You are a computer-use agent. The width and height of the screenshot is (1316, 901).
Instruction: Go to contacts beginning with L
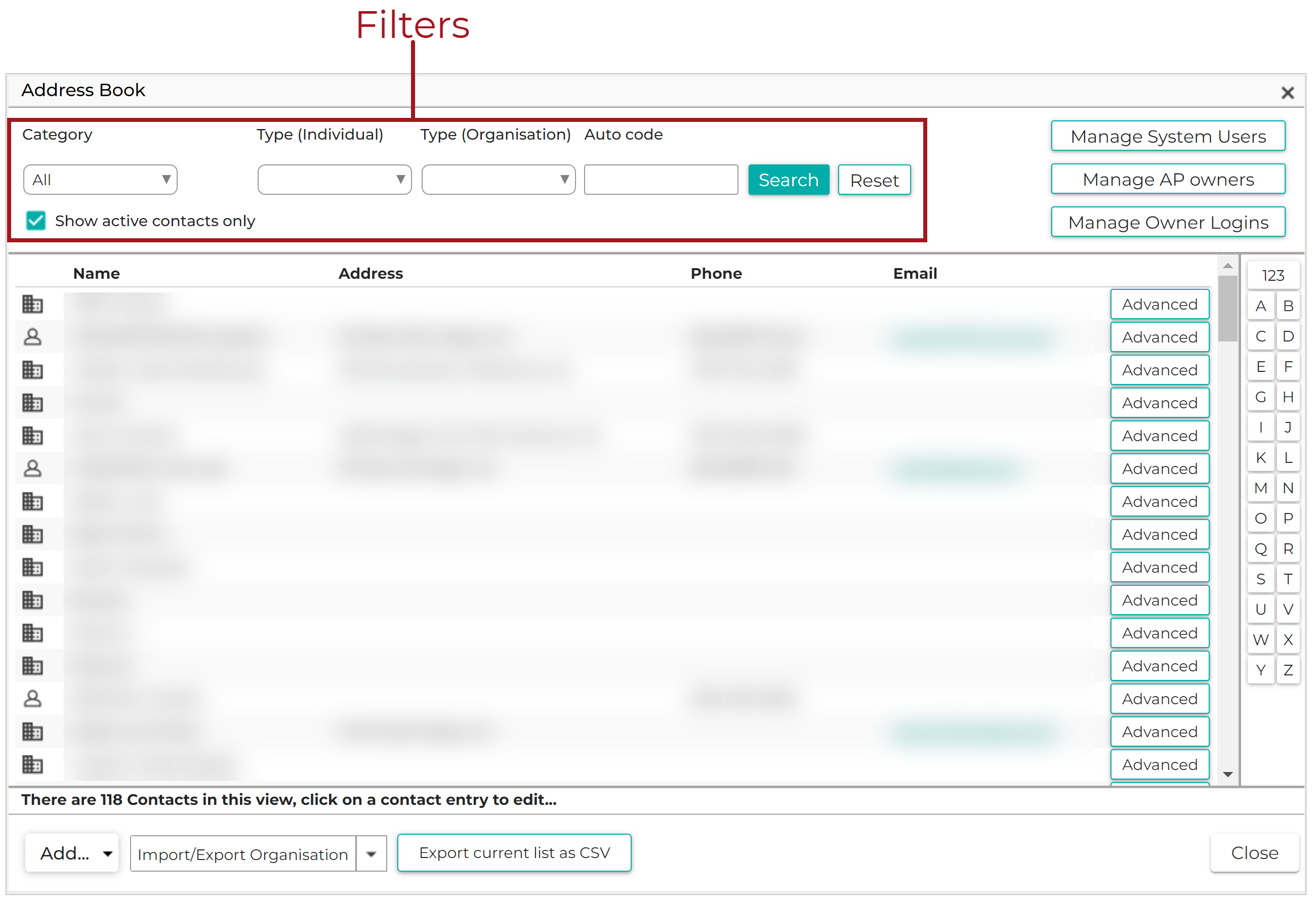coord(1288,458)
